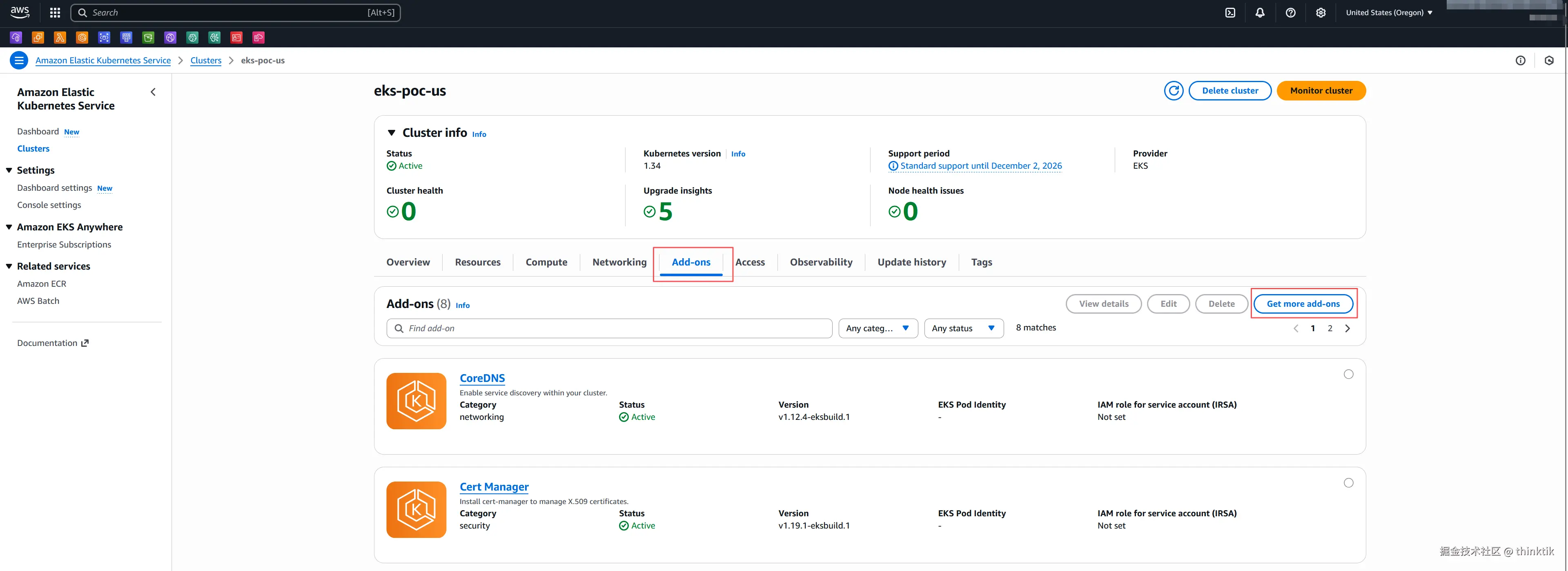Open the United States (Oregon) region selector
The width and height of the screenshot is (1568, 571).
click(x=1388, y=13)
